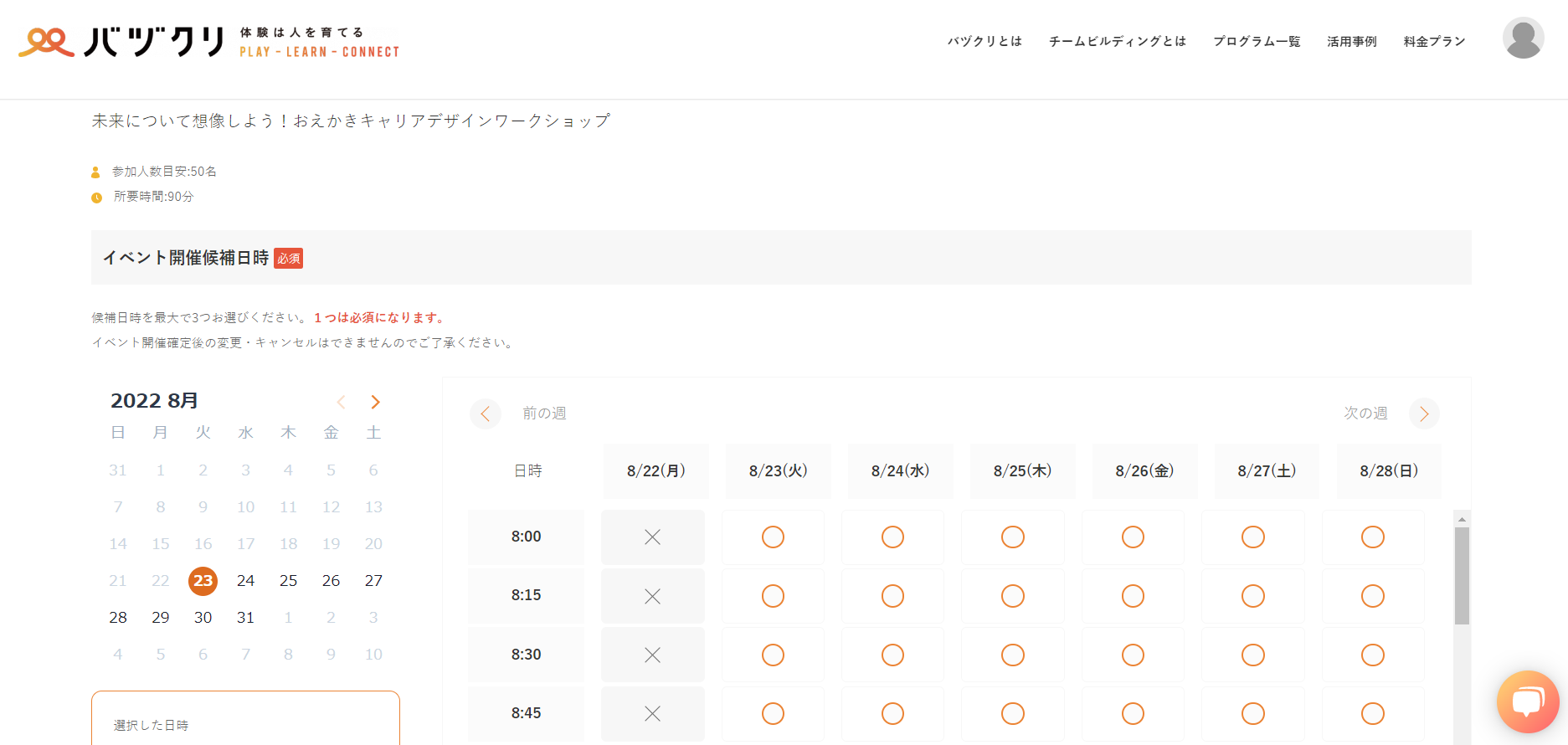Image resolution: width=1568 pixels, height=745 pixels.
Task: Click the next week arrow button
Action: coord(1424,414)
